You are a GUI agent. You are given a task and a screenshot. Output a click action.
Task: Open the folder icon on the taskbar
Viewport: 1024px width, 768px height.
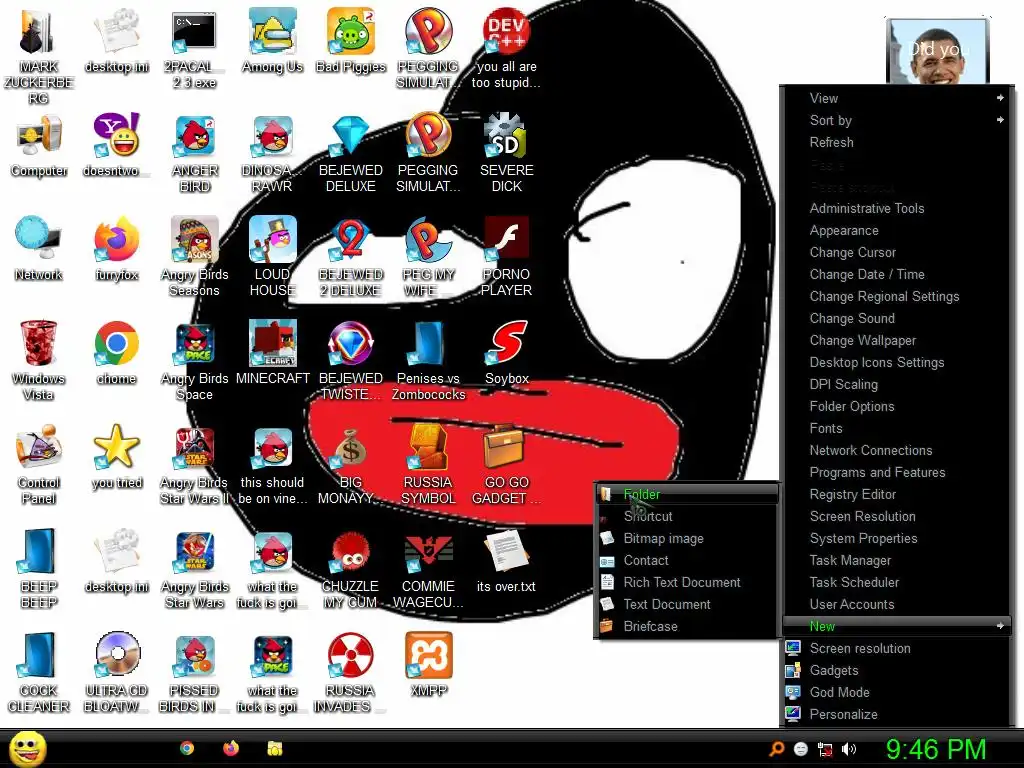(x=274, y=748)
